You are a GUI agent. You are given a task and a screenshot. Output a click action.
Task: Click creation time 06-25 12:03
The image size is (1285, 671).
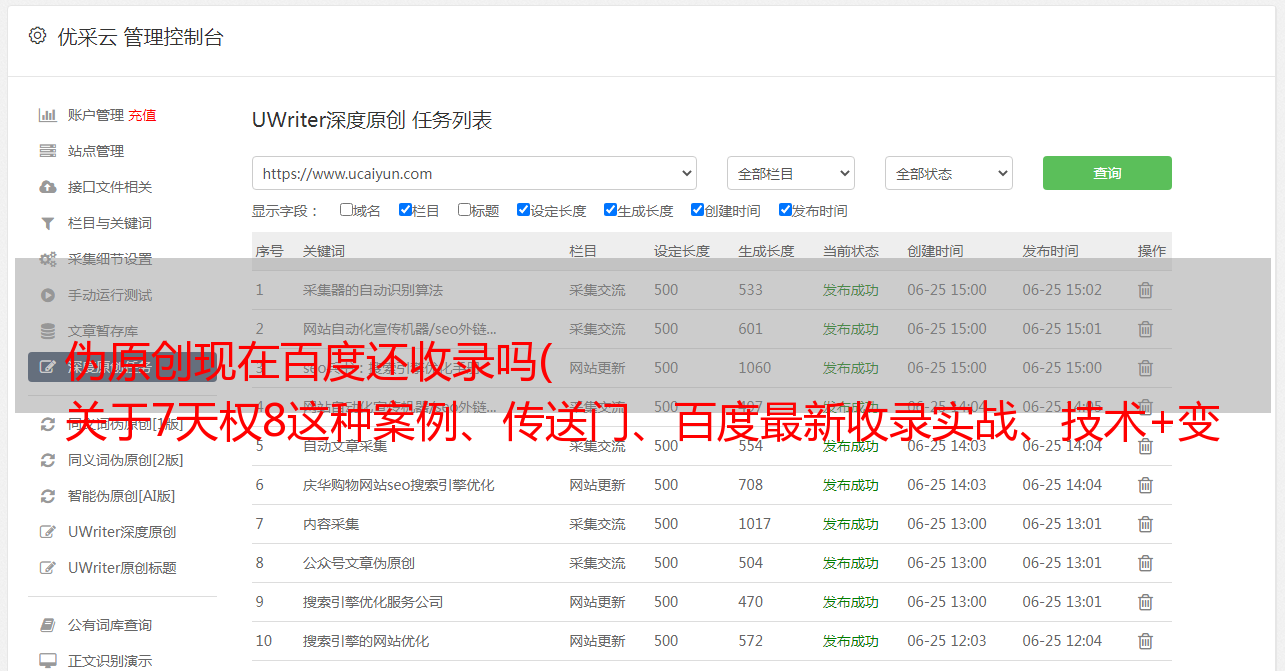pos(947,641)
